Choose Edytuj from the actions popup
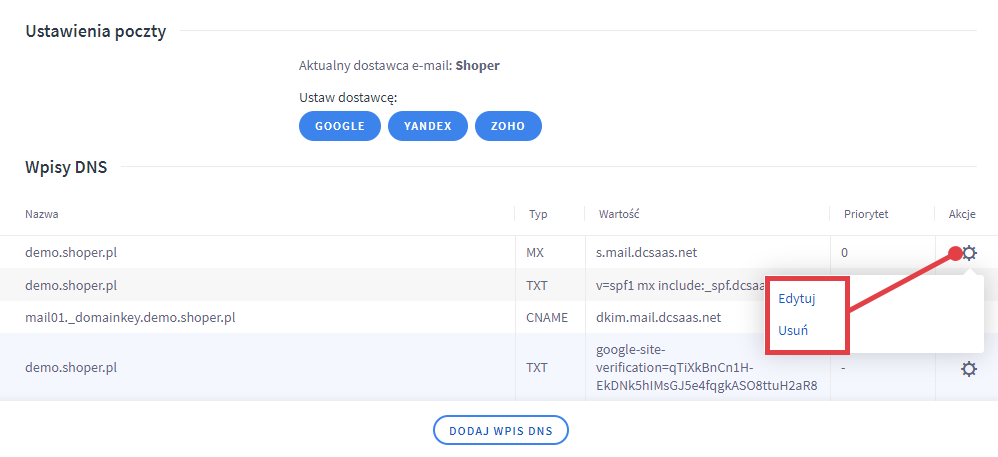The image size is (998, 457). [x=796, y=299]
